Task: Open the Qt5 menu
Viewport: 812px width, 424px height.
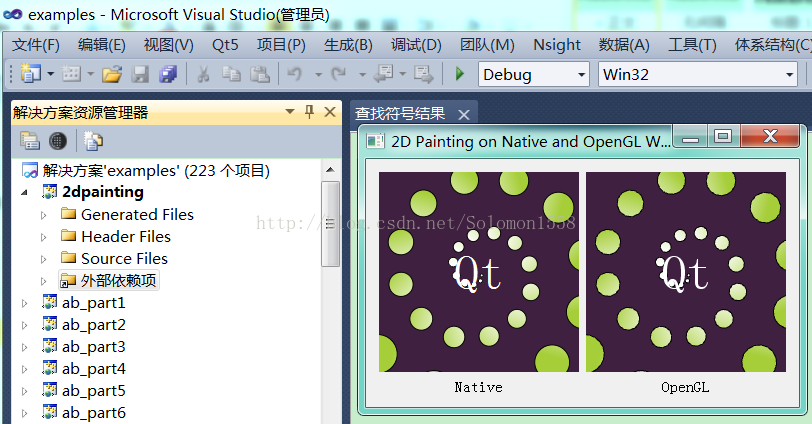Action: coord(225,45)
